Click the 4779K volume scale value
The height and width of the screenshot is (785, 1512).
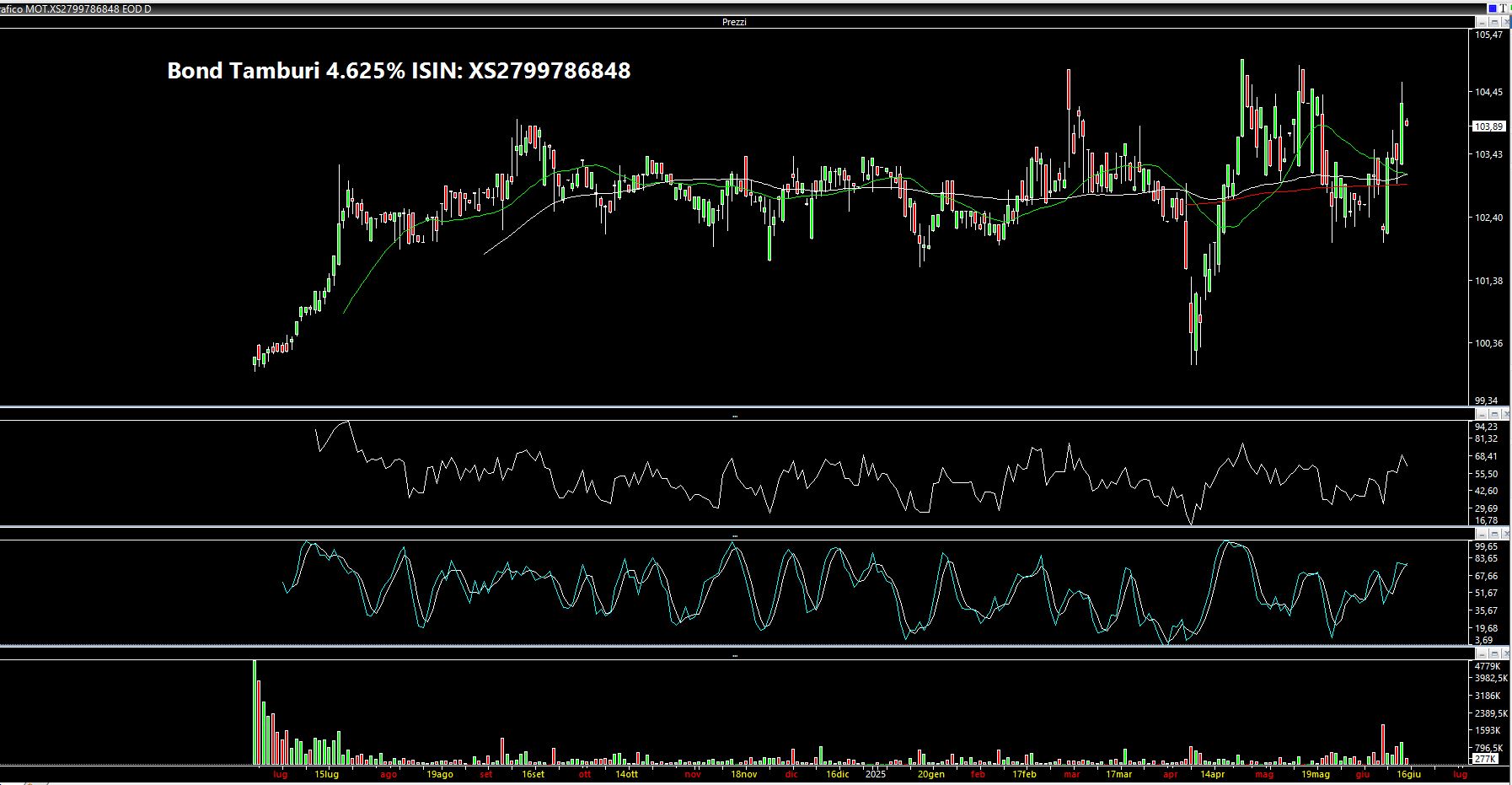(x=1487, y=666)
